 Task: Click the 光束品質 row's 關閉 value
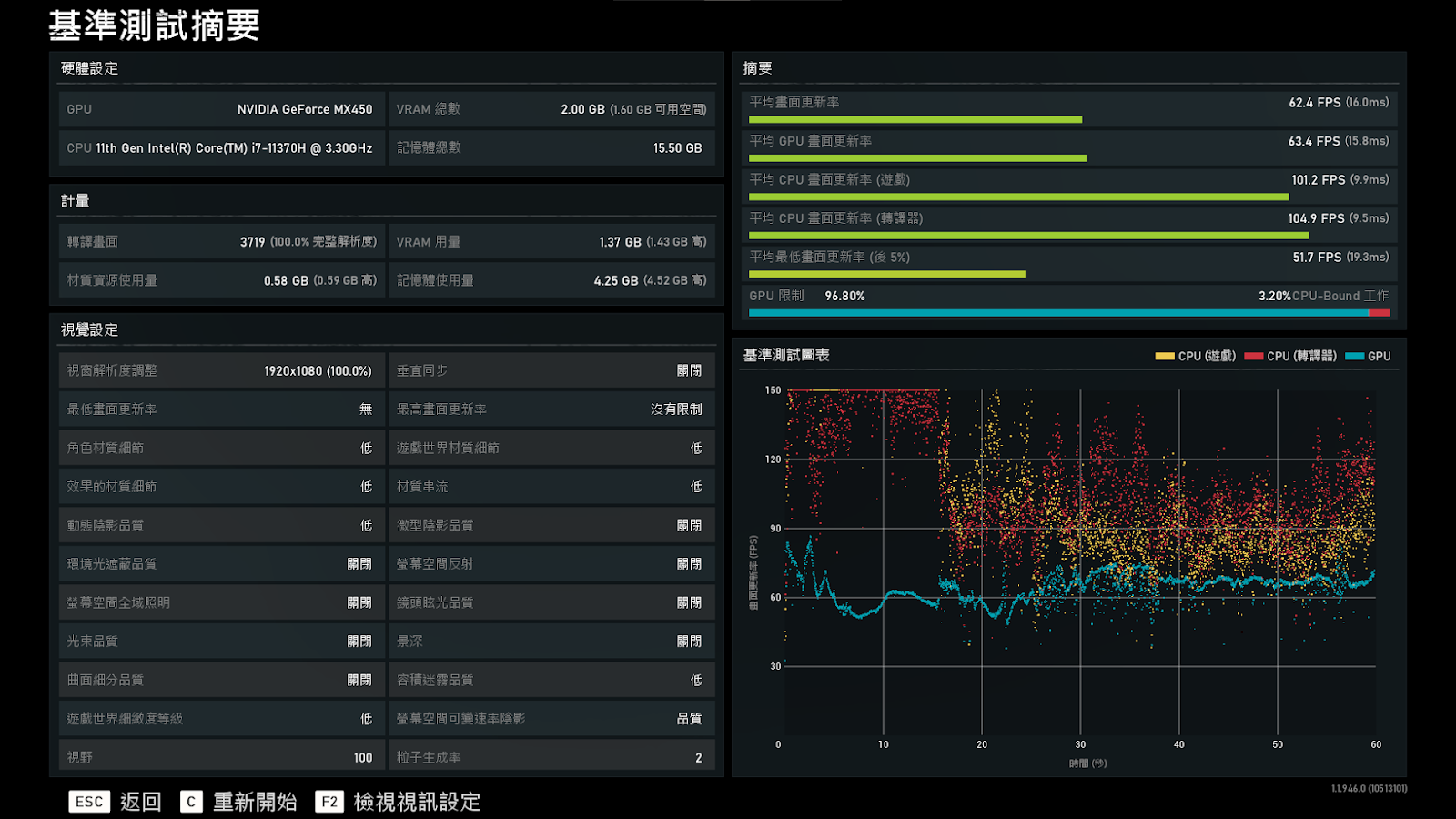[x=359, y=642]
